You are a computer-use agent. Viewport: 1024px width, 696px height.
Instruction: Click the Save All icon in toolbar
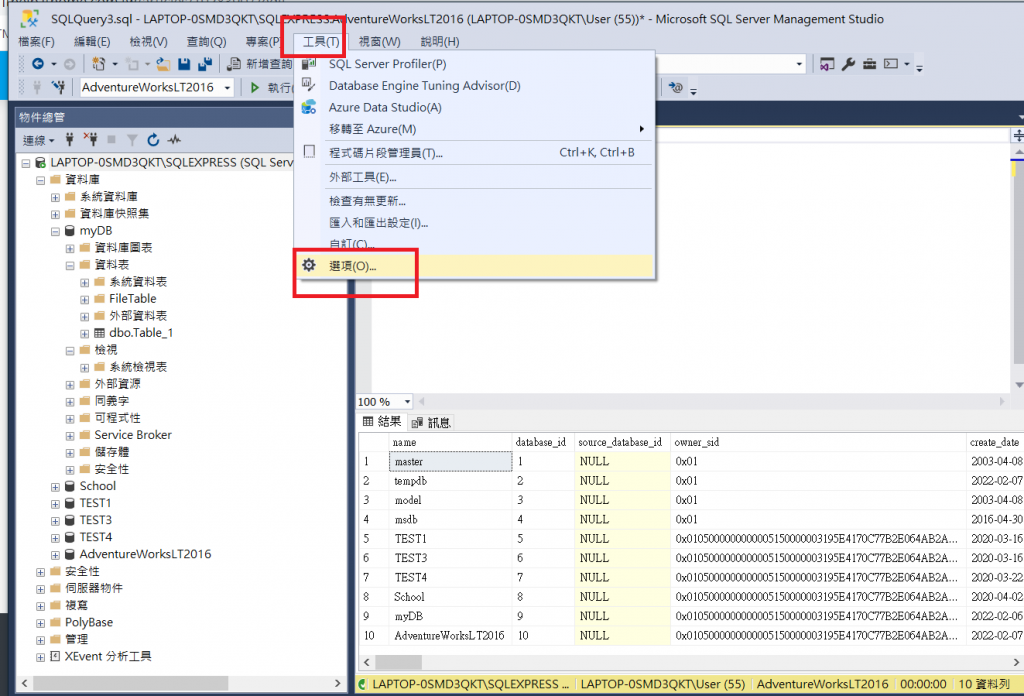pos(205,64)
